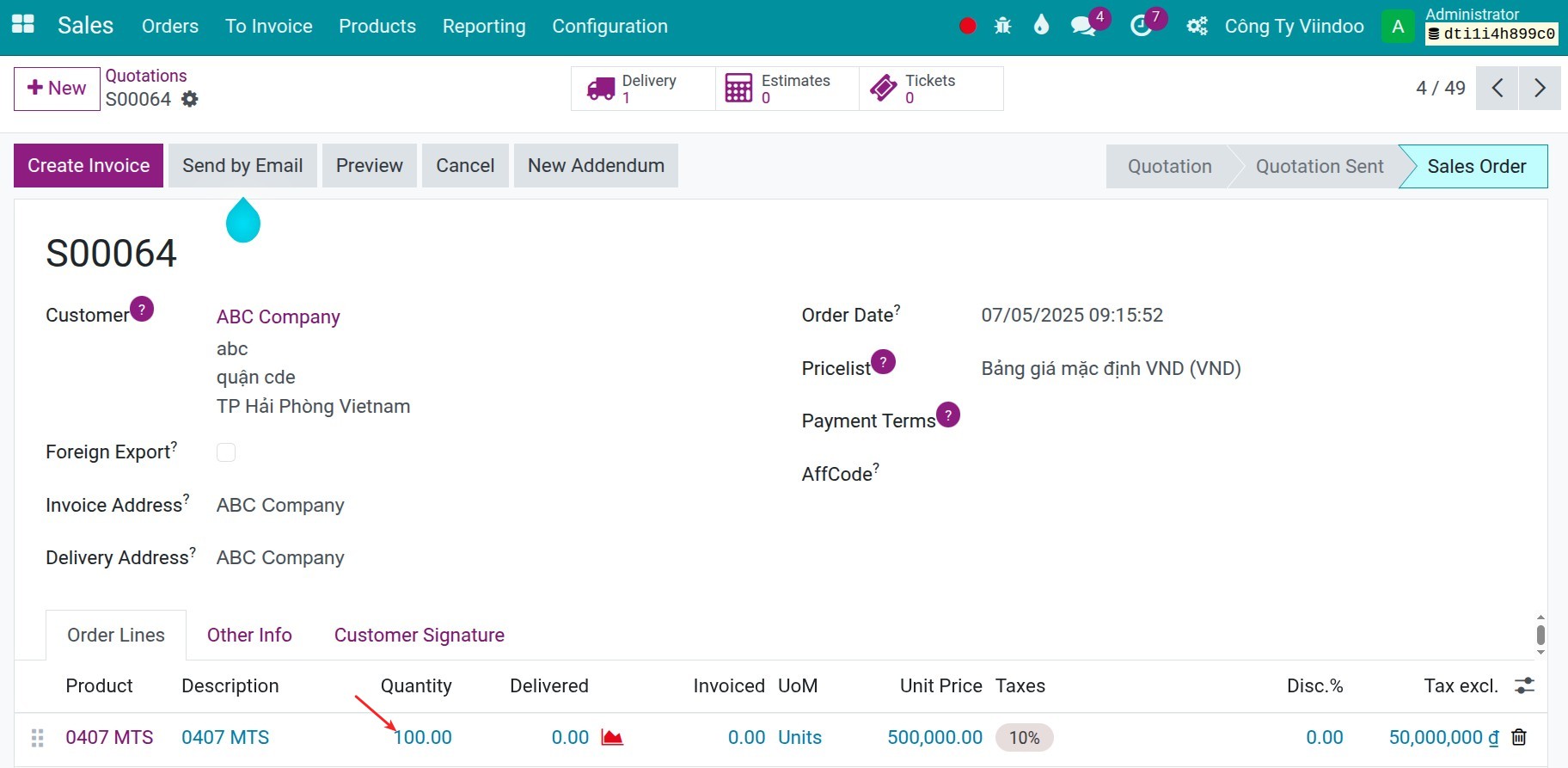
Task: Open the Configuration menu
Action: coord(609,26)
